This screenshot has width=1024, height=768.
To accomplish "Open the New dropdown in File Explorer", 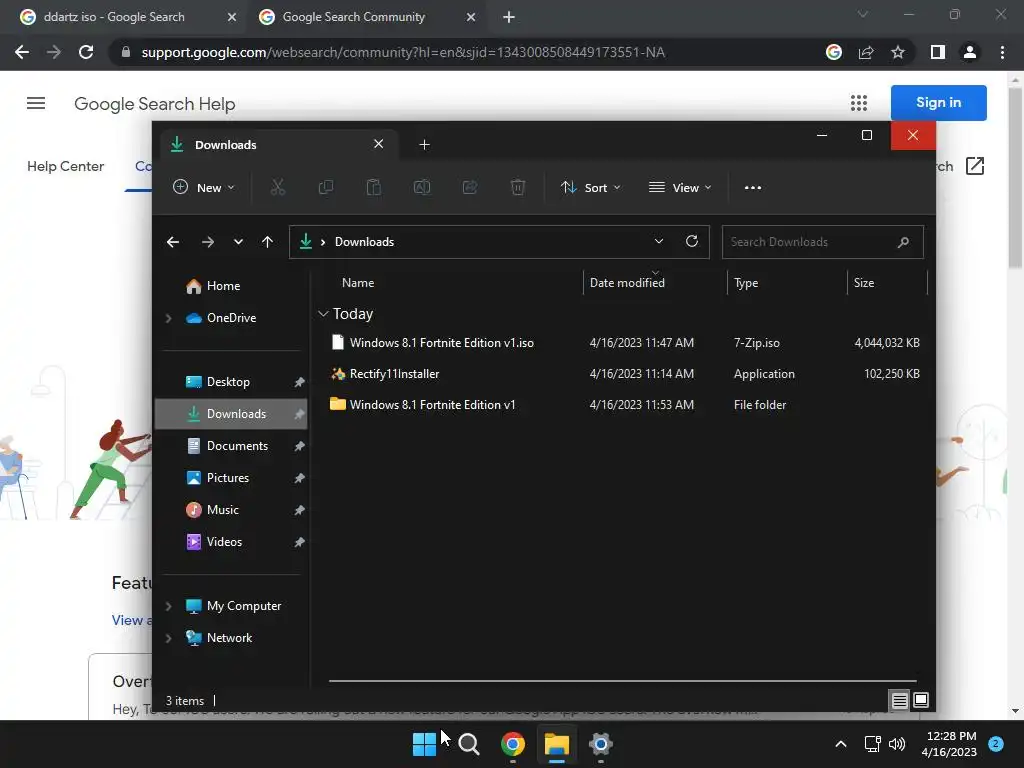I will 204,187.
